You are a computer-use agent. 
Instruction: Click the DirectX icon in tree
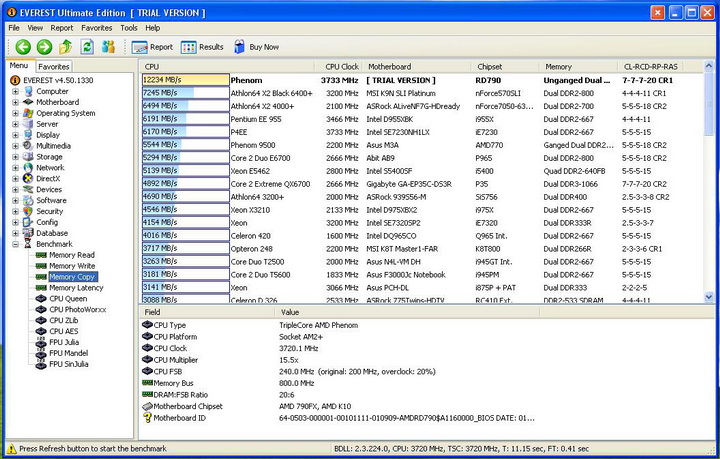click(28, 179)
